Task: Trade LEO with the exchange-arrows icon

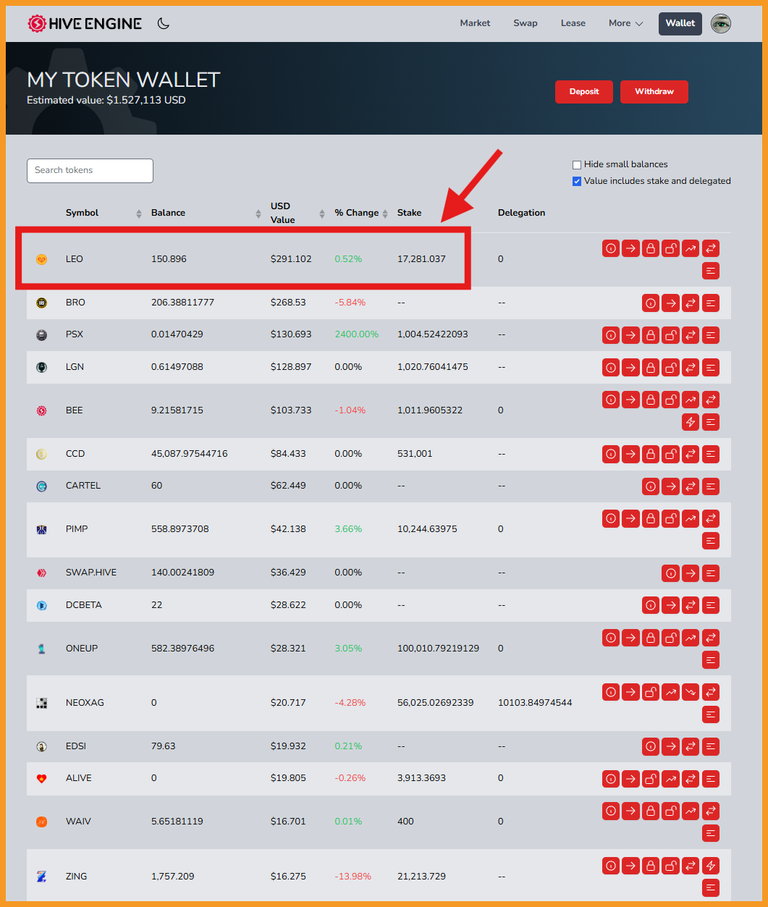Action: click(x=711, y=249)
